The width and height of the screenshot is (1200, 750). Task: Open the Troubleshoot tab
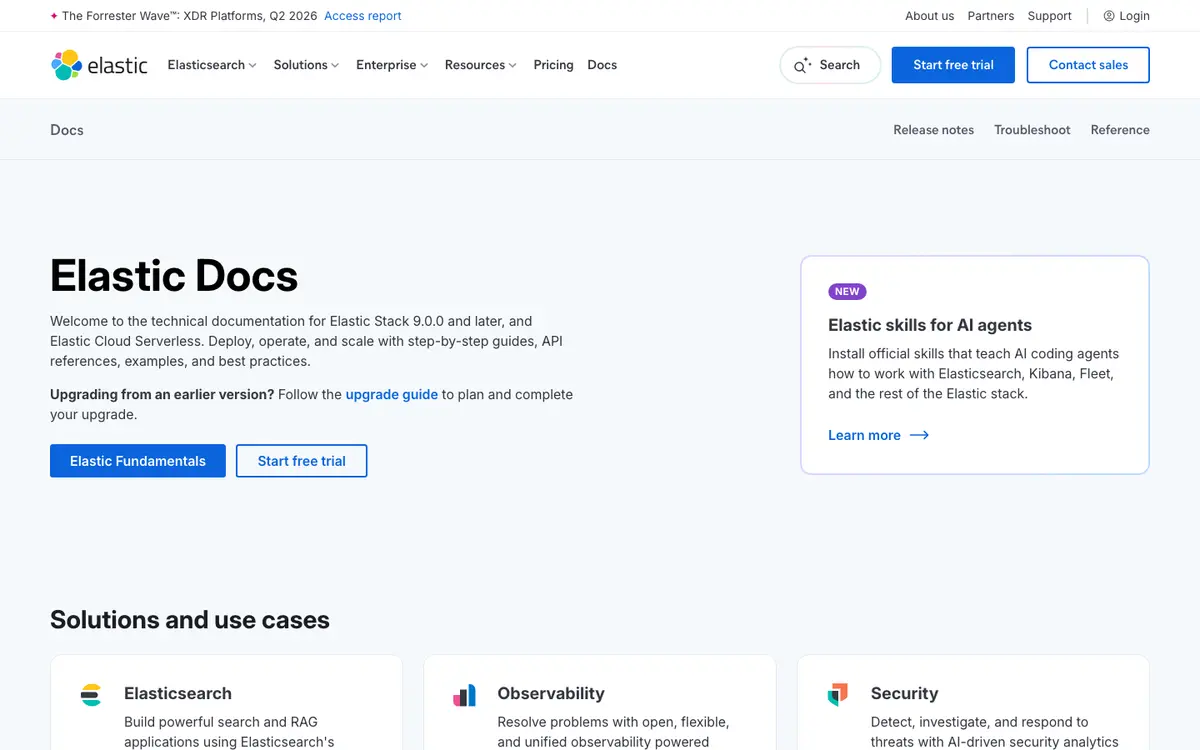click(x=1032, y=130)
